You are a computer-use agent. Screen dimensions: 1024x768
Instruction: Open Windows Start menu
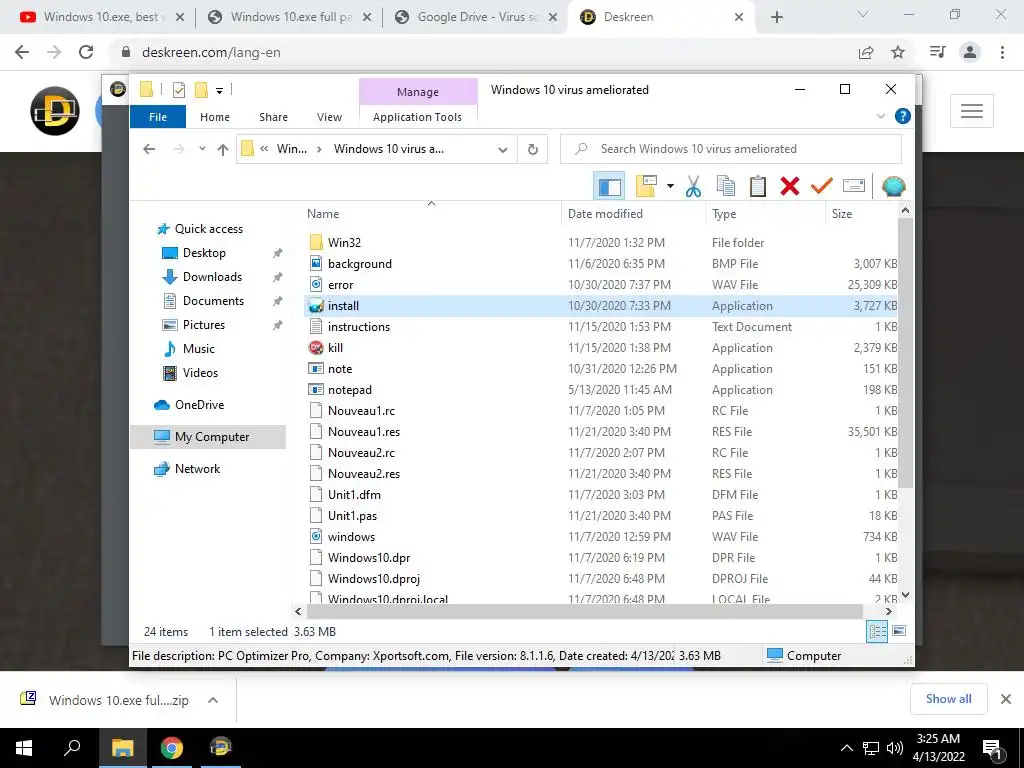(24, 748)
